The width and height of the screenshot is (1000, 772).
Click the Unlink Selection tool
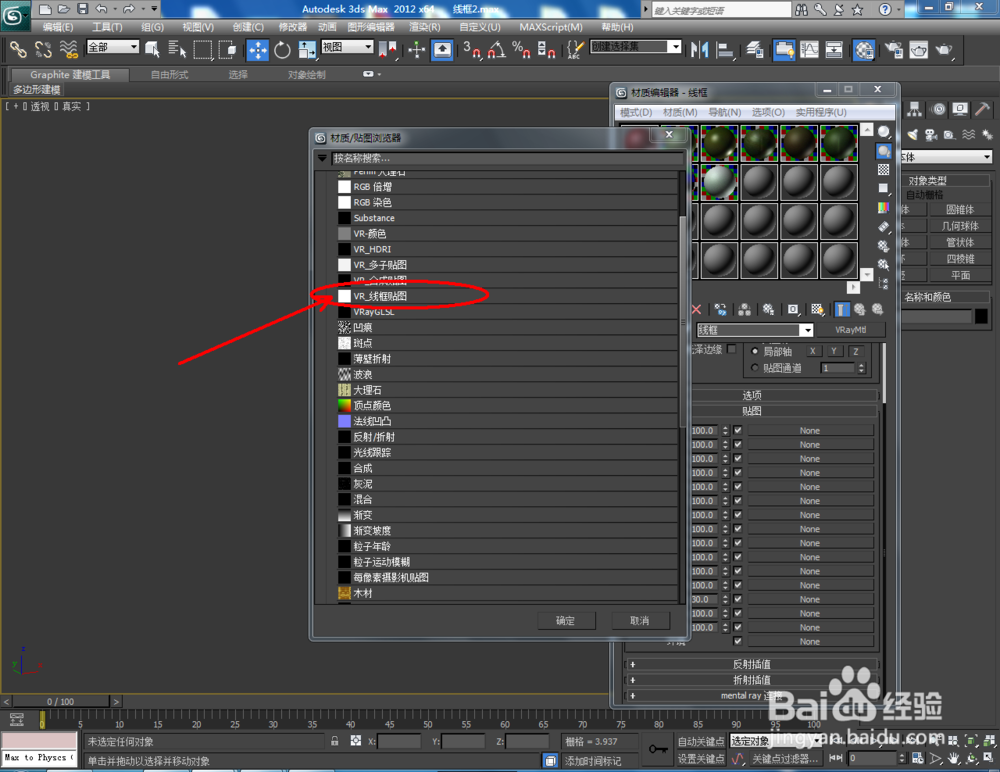[x=43, y=50]
